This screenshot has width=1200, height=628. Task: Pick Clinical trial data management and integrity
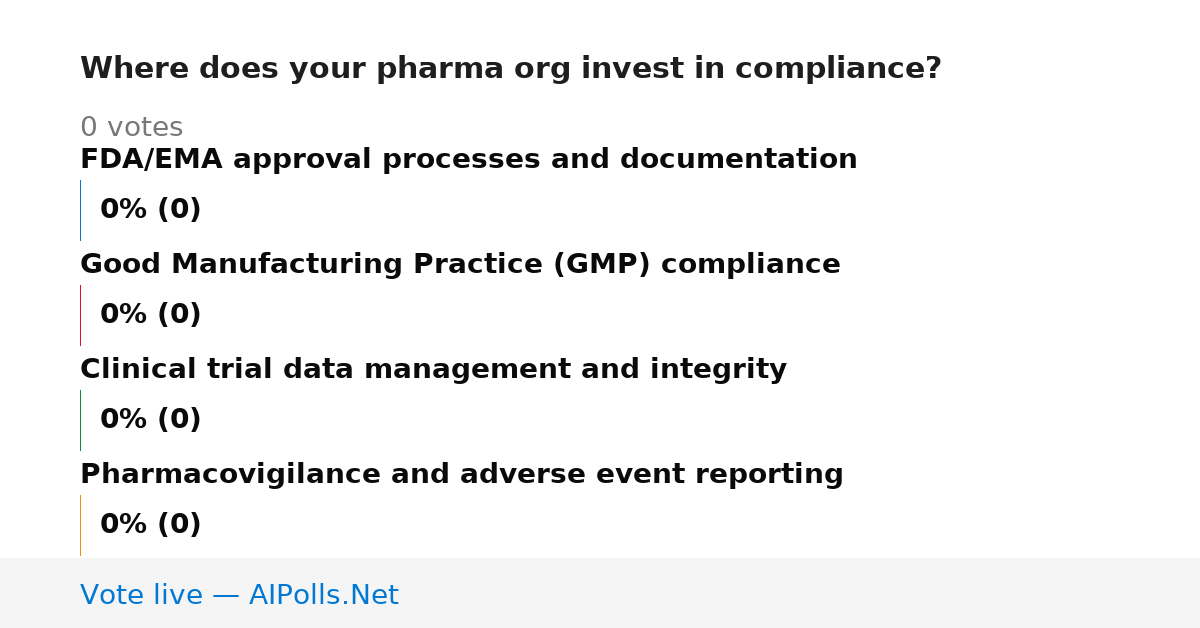pos(433,370)
